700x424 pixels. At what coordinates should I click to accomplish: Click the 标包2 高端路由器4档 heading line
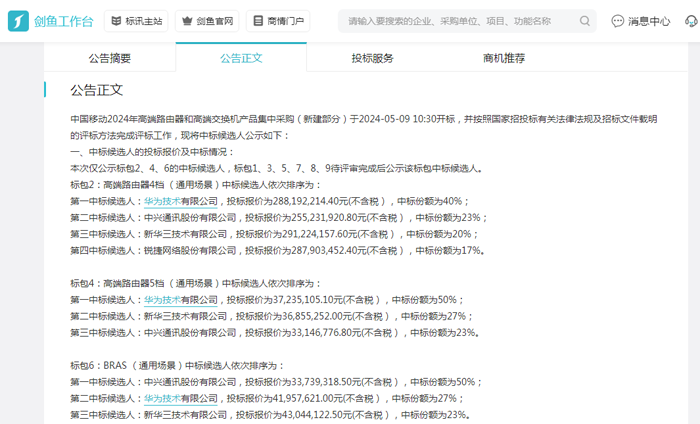[x=181, y=184]
